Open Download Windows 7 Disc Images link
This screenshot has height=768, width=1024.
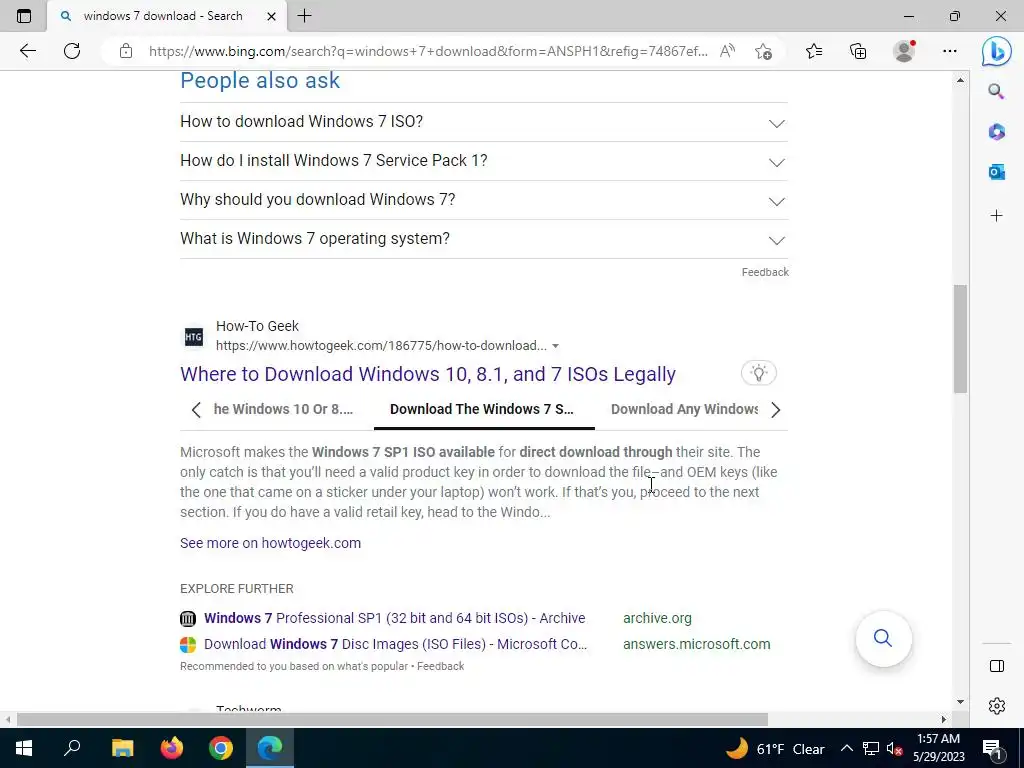pos(396,645)
